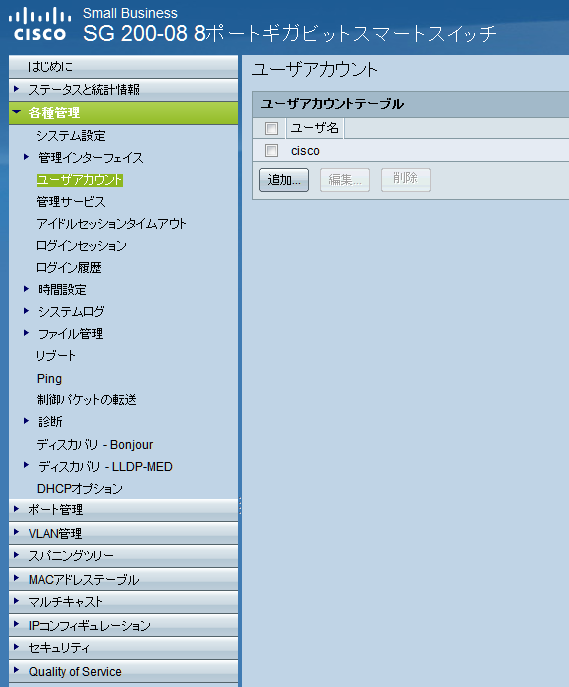Collapse the 各種管理 section arrow

[x=17, y=112]
